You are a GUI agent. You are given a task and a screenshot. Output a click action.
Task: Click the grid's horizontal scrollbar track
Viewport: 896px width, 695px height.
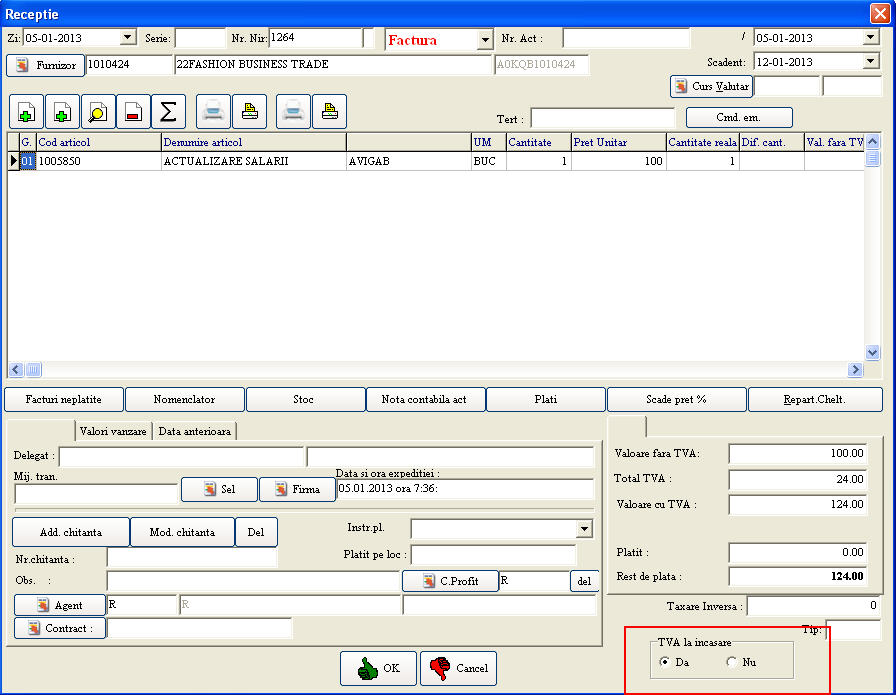point(430,369)
